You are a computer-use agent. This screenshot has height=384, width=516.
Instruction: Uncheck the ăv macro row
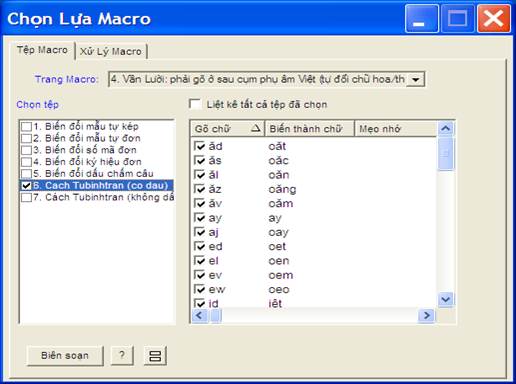(199, 203)
